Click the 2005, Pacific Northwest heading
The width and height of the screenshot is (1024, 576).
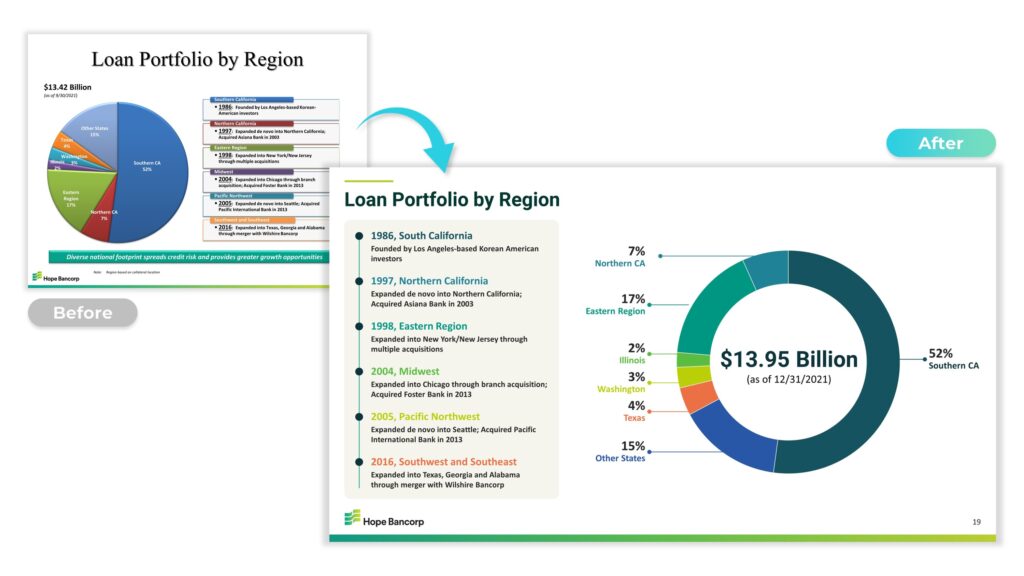point(425,417)
